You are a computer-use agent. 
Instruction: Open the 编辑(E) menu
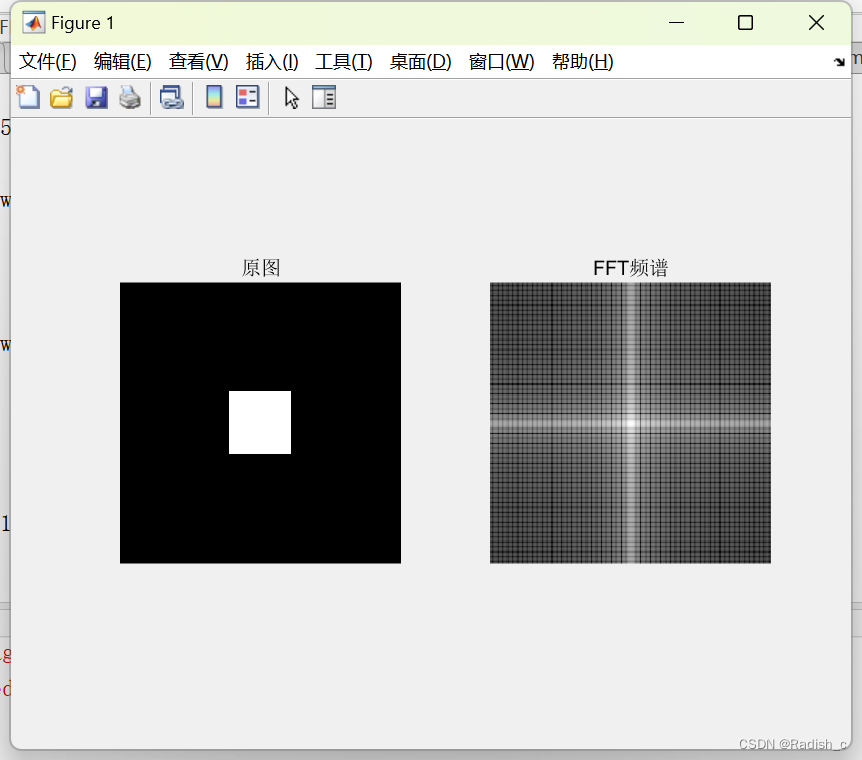point(122,62)
